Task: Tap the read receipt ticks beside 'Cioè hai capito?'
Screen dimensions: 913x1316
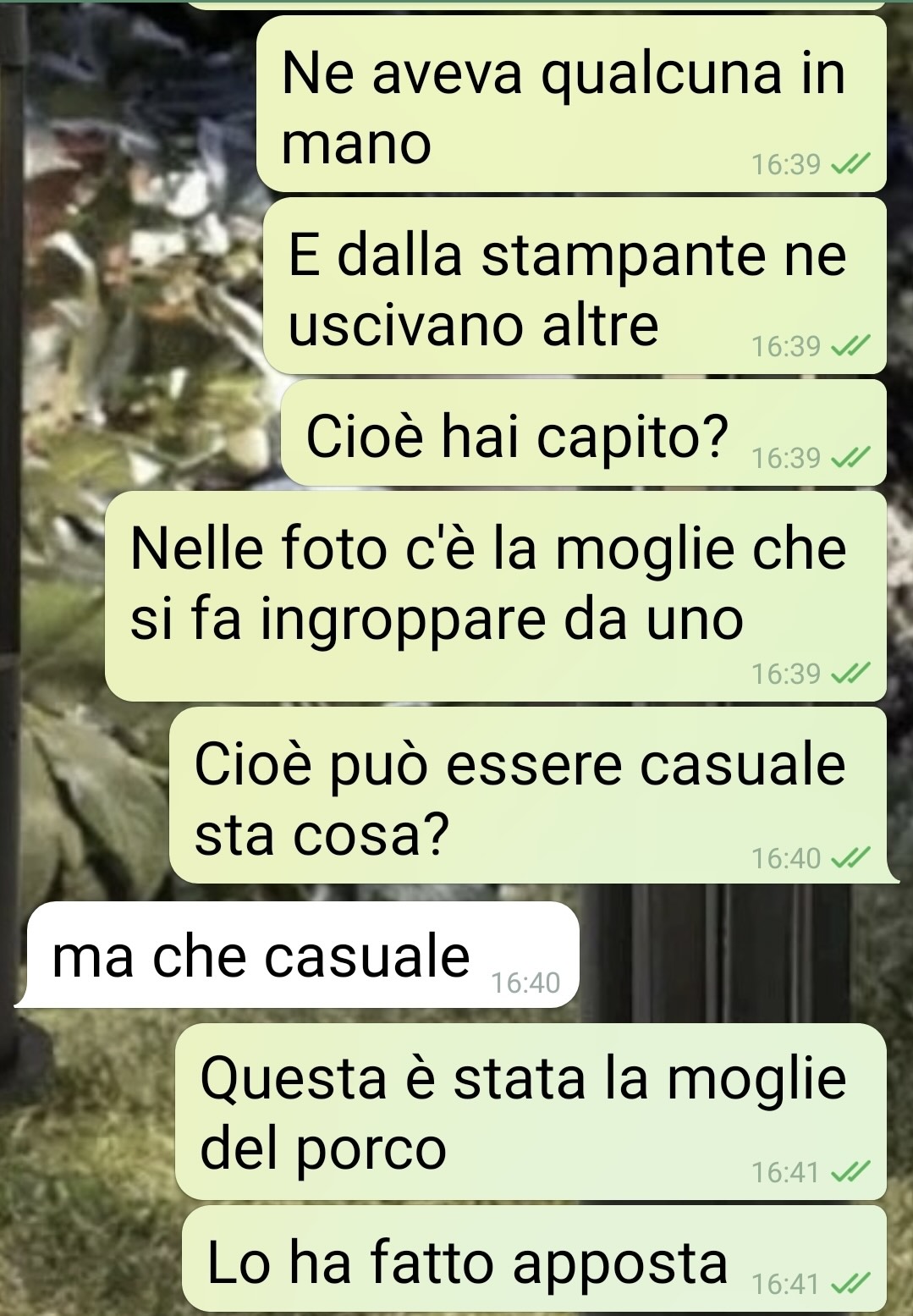Action: click(x=850, y=458)
